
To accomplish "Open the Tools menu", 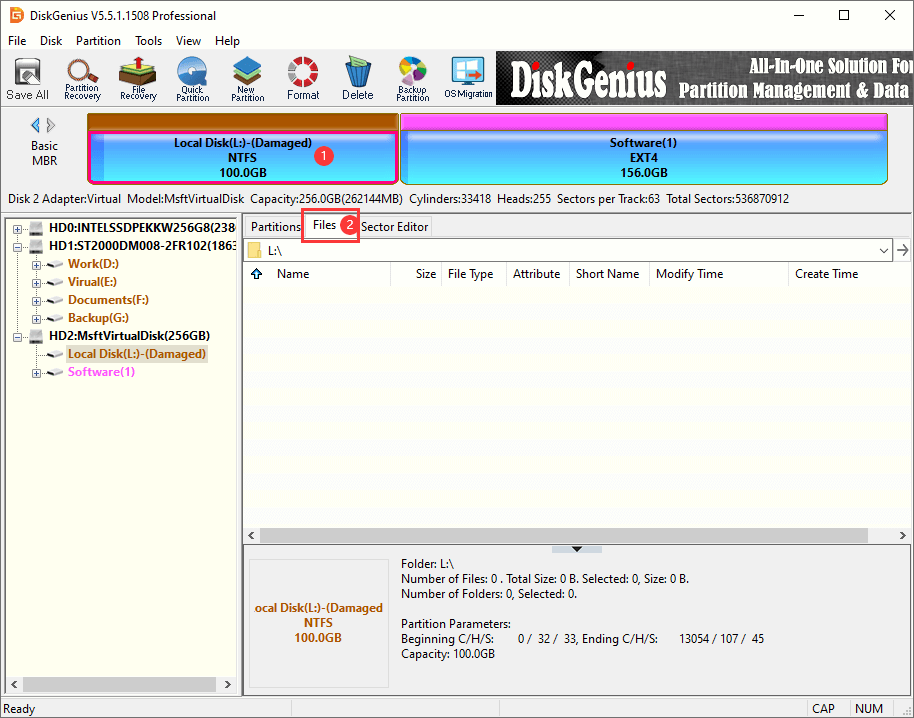I will (149, 41).
